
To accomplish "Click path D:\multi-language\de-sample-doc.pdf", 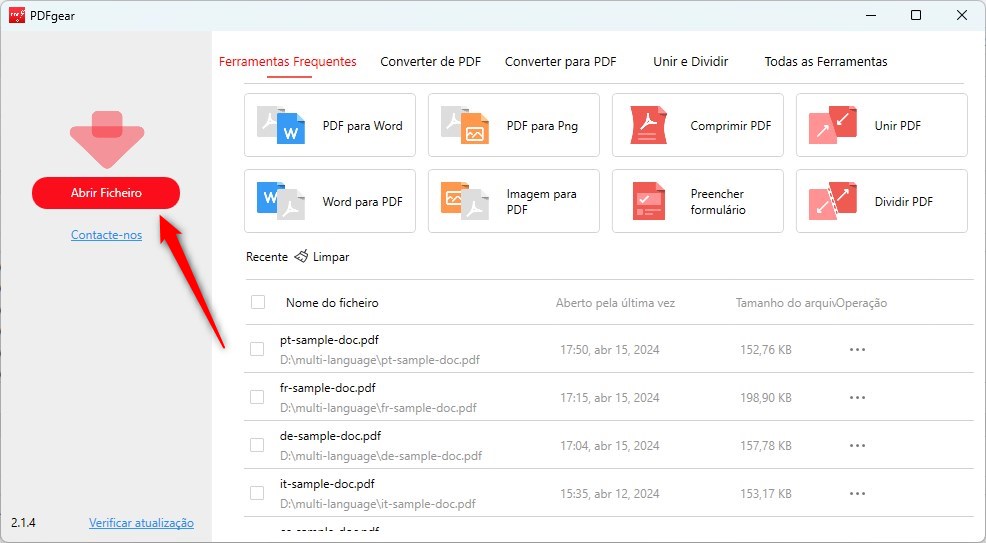I will (381, 456).
